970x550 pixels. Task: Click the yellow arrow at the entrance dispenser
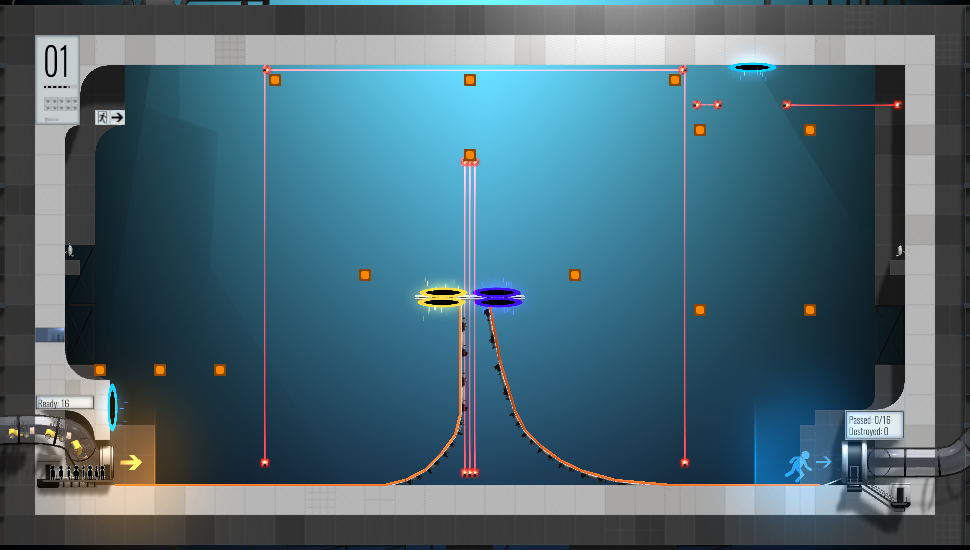point(131,462)
